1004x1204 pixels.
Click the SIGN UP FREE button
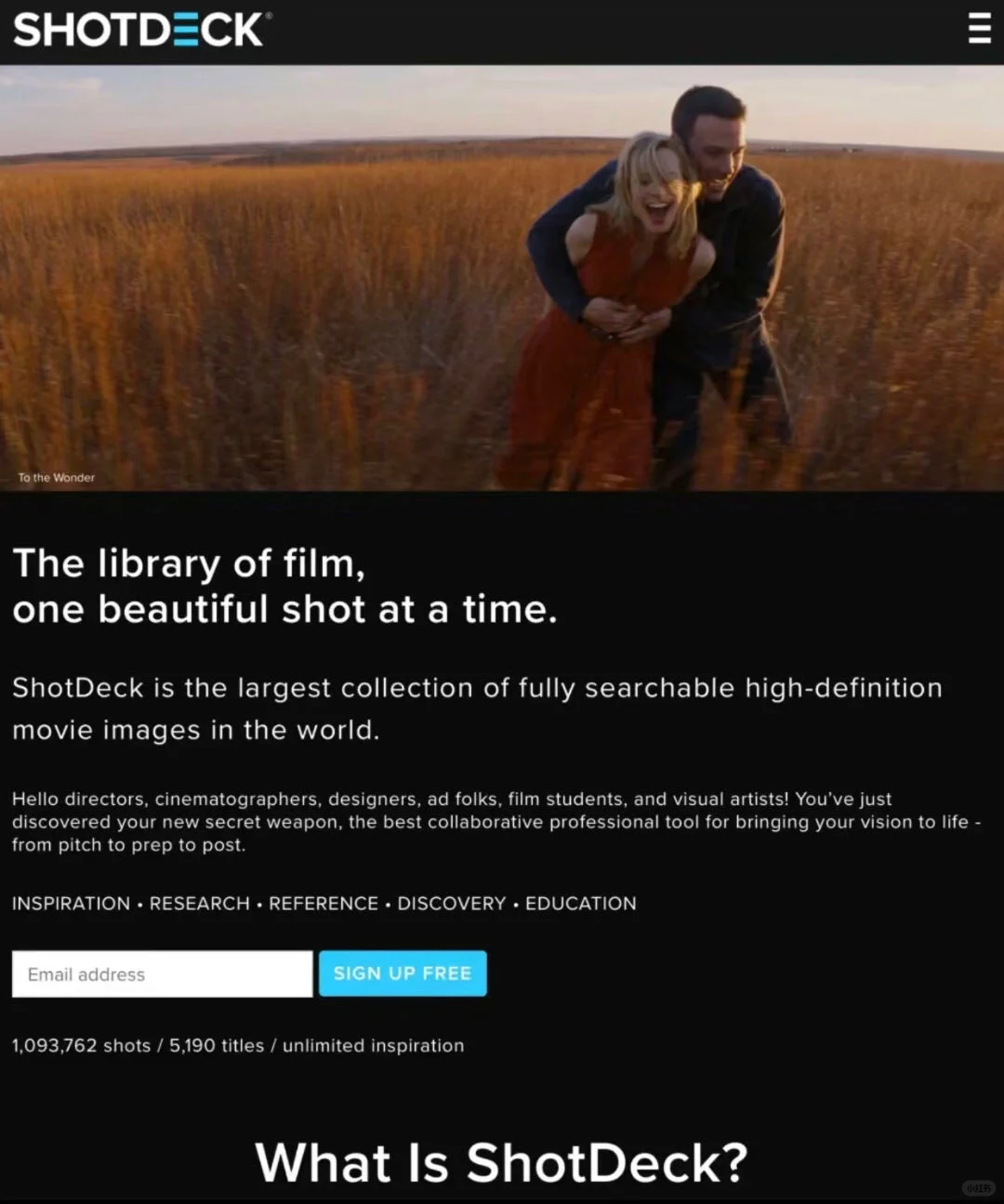tap(403, 973)
